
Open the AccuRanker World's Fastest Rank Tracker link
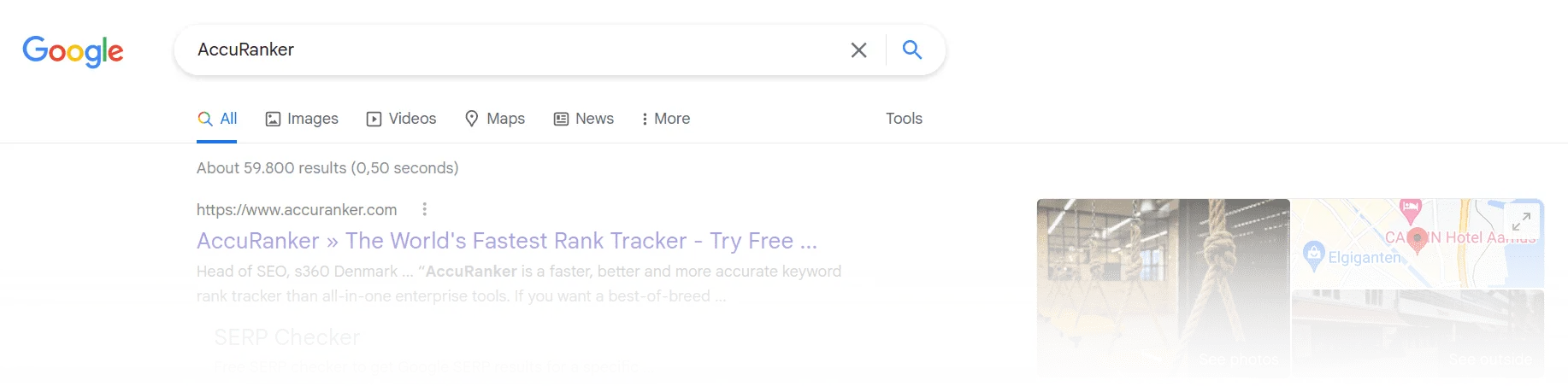coord(506,241)
